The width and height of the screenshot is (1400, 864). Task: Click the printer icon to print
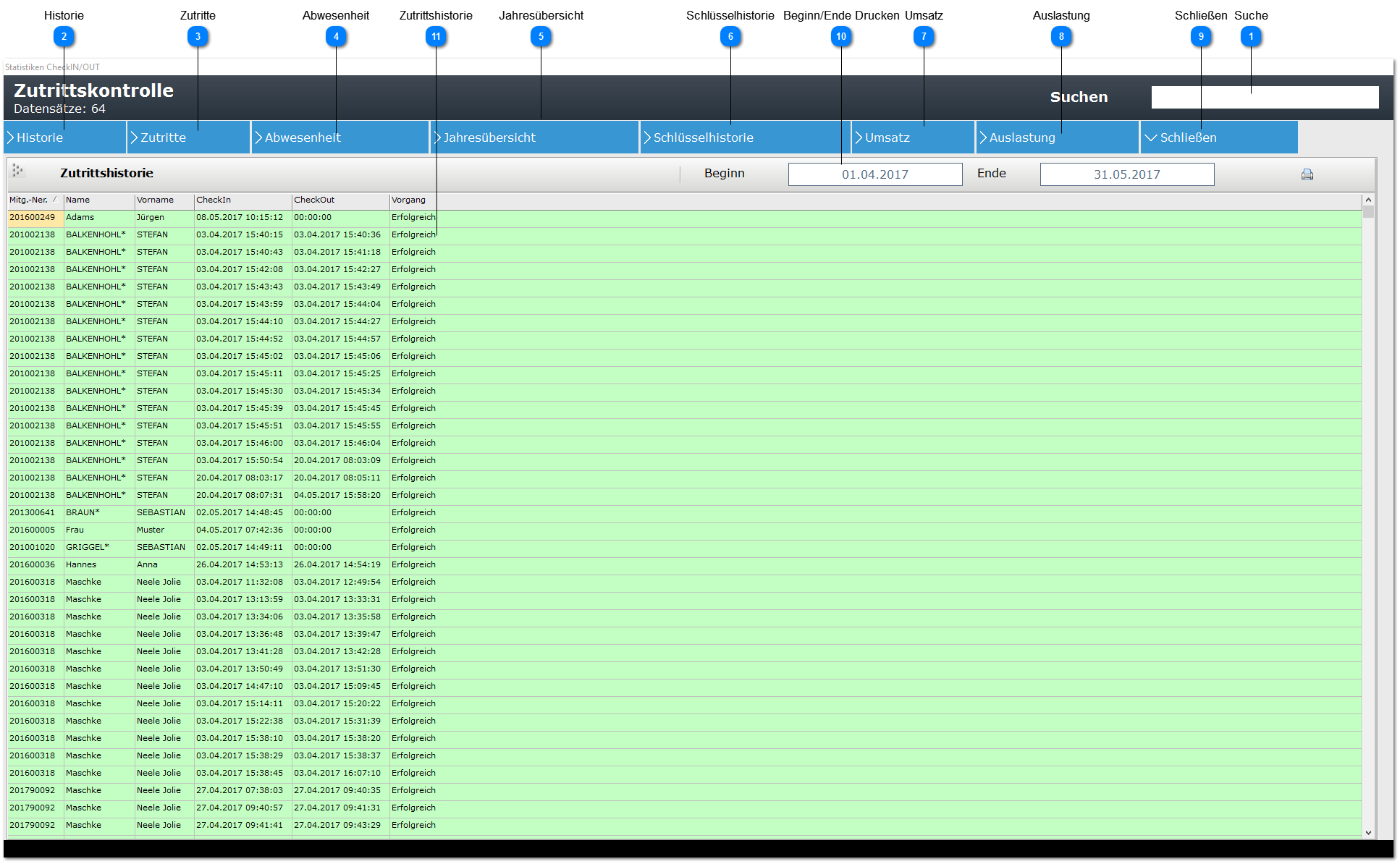[1307, 174]
